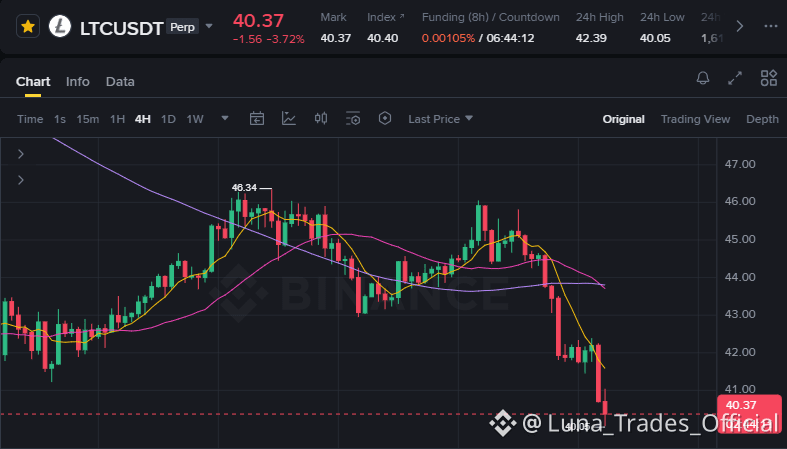Switch to the Depth chart view
This screenshot has height=449, width=787.
[762, 119]
